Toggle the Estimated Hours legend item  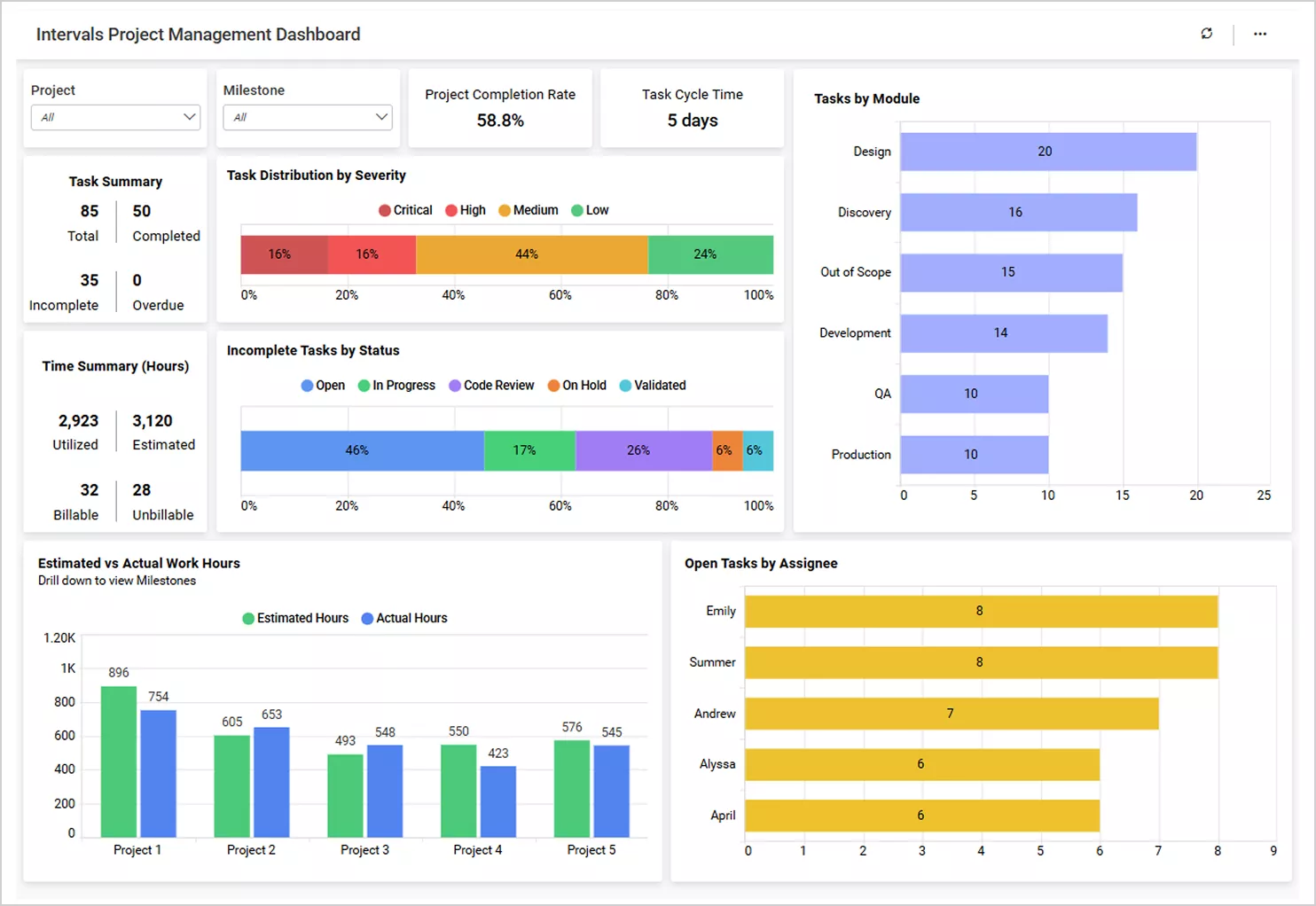tap(295, 618)
